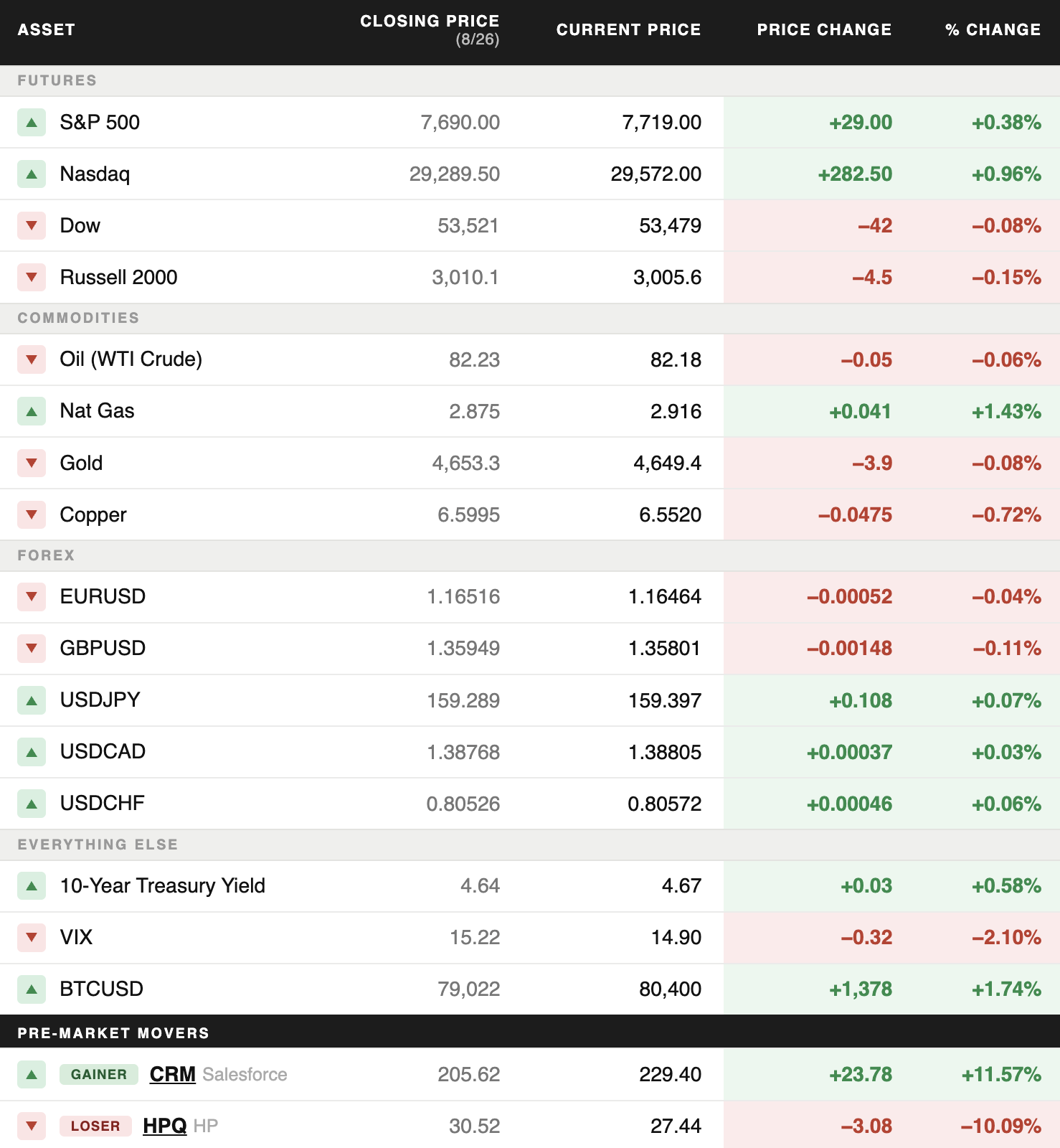Click the green up arrow next to Nat Gas

(32, 412)
